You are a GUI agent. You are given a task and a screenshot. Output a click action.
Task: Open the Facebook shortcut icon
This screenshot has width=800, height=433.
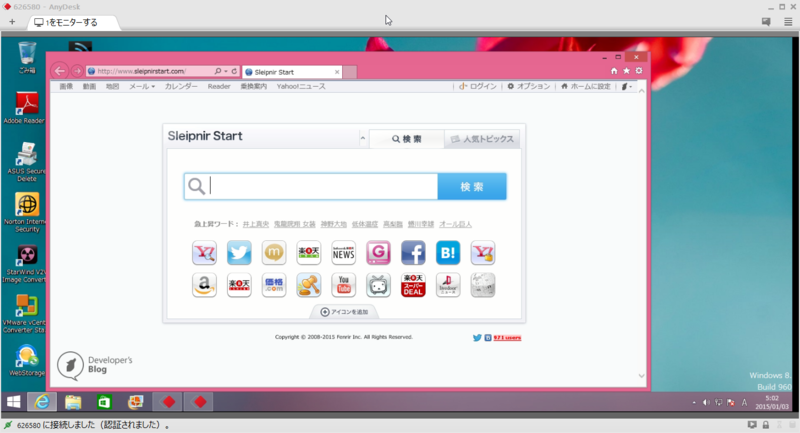pos(413,252)
